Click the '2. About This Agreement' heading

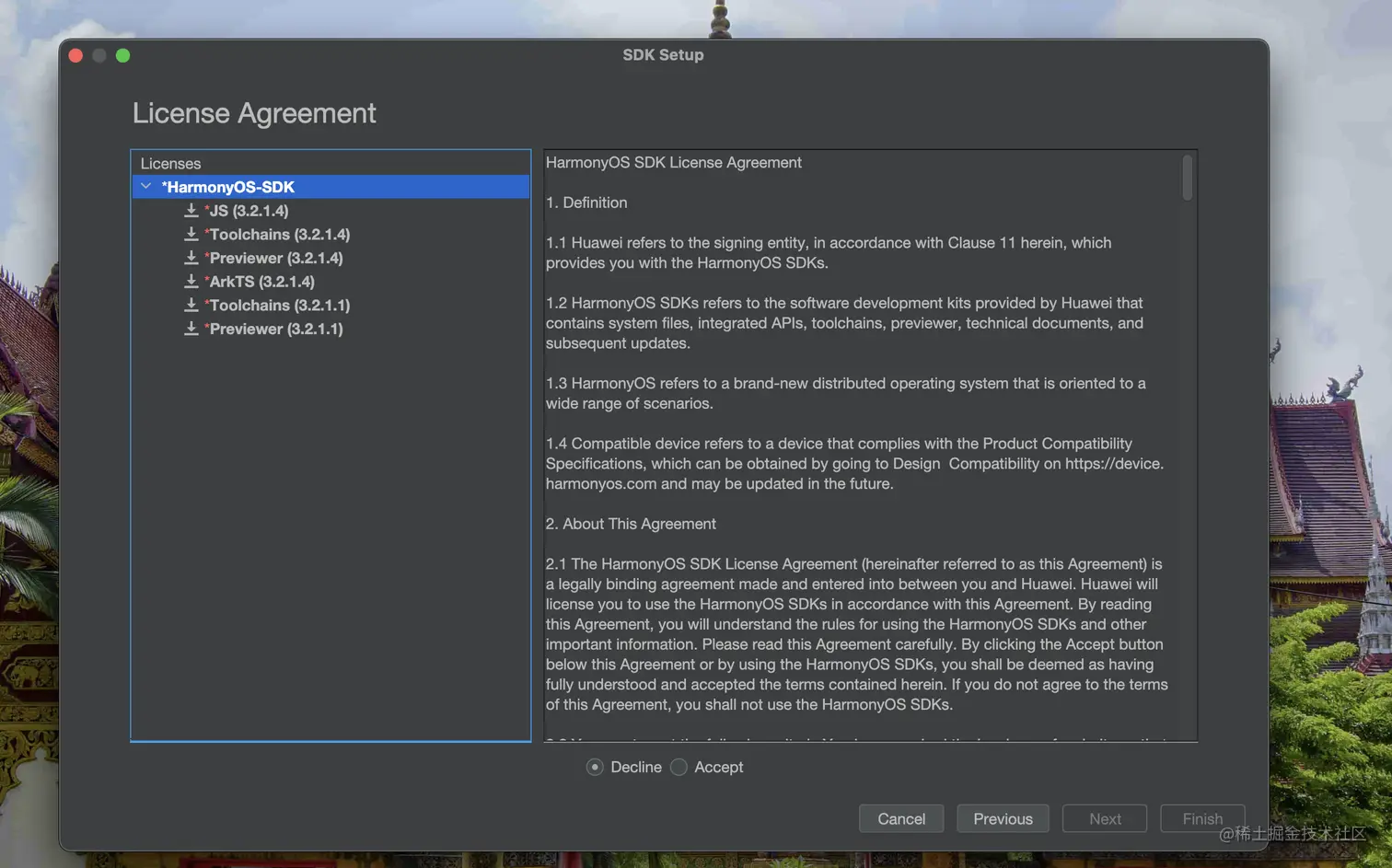tap(631, 524)
